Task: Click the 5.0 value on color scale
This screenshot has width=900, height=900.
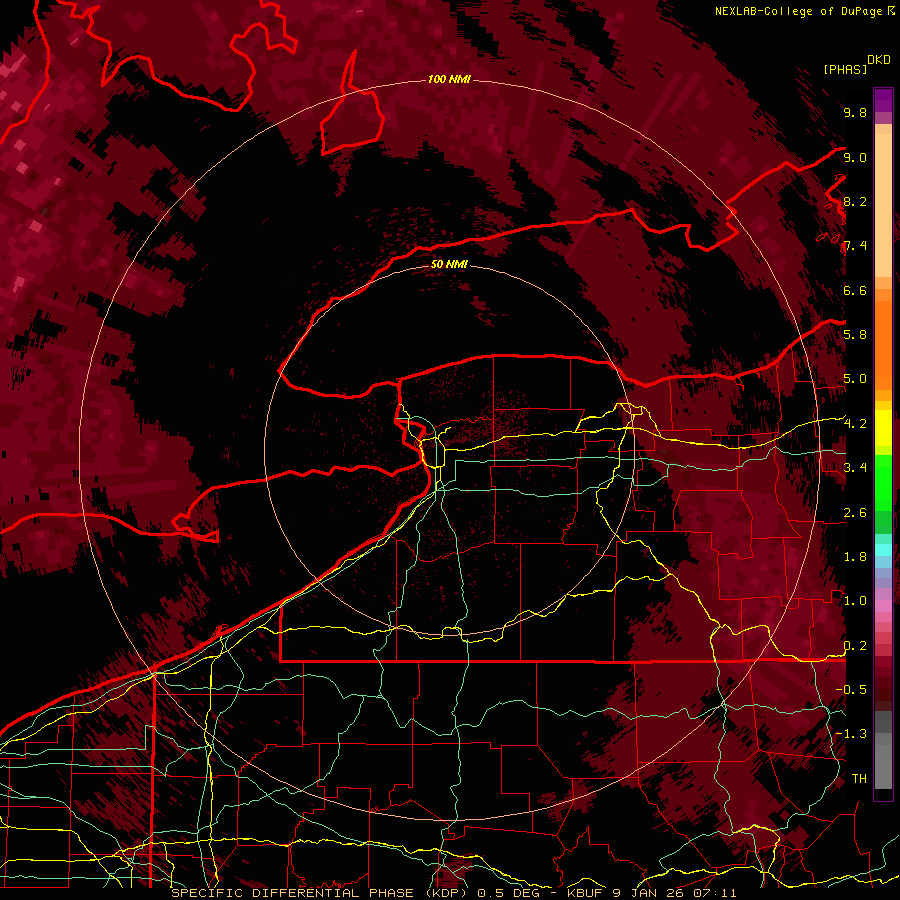Action: point(855,379)
